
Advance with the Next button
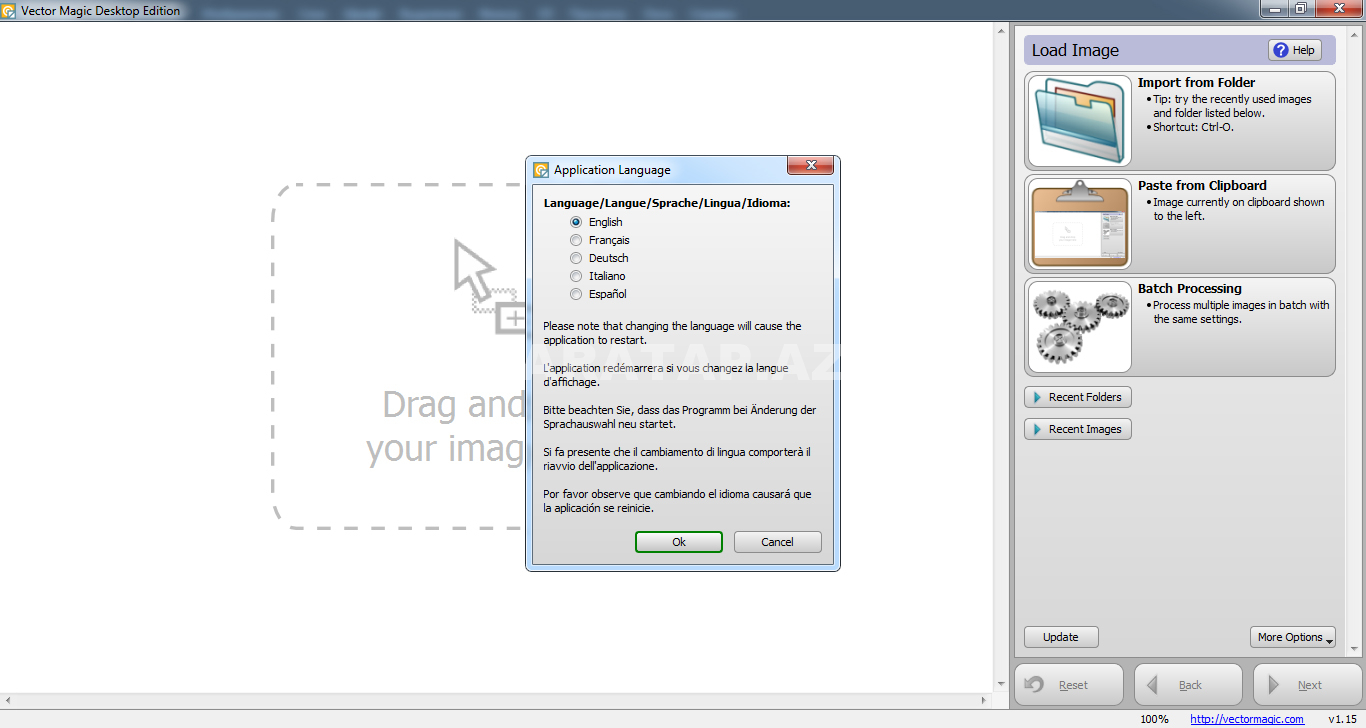pos(1307,685)
